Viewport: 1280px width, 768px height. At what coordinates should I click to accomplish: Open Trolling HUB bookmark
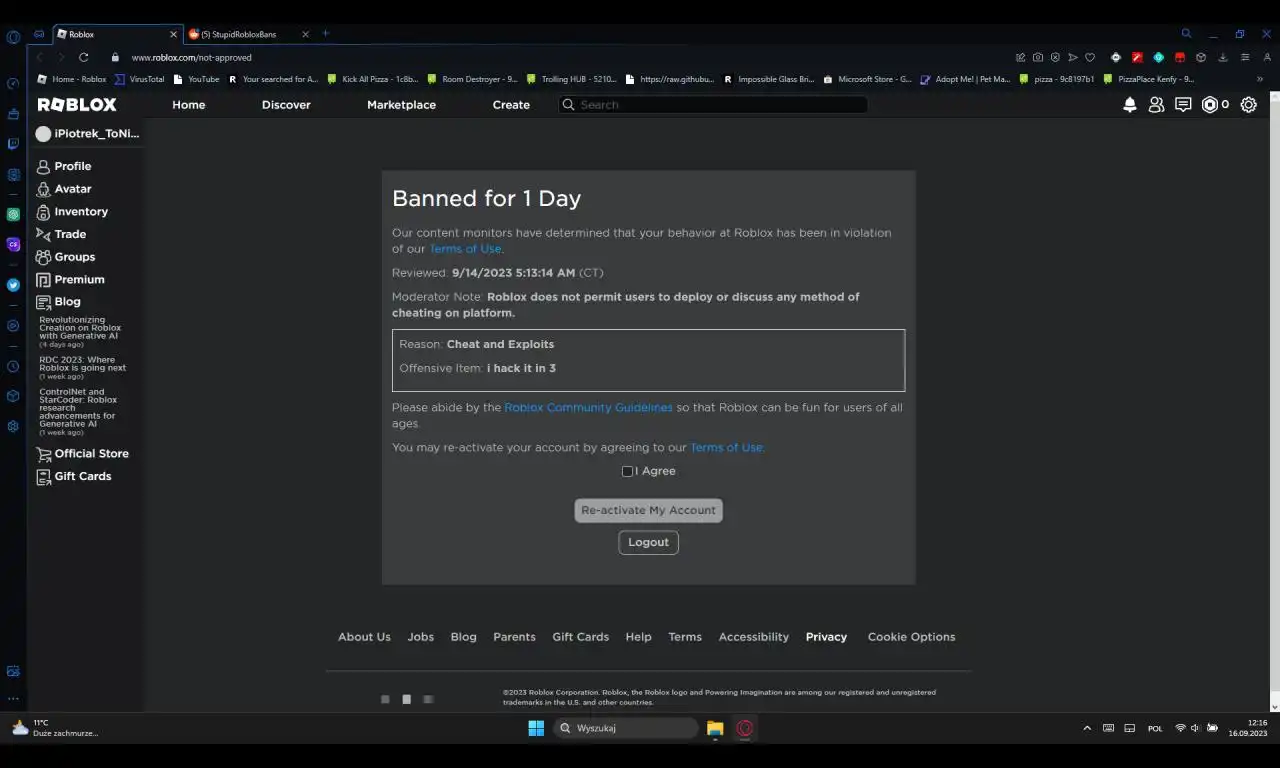(571, 79)
